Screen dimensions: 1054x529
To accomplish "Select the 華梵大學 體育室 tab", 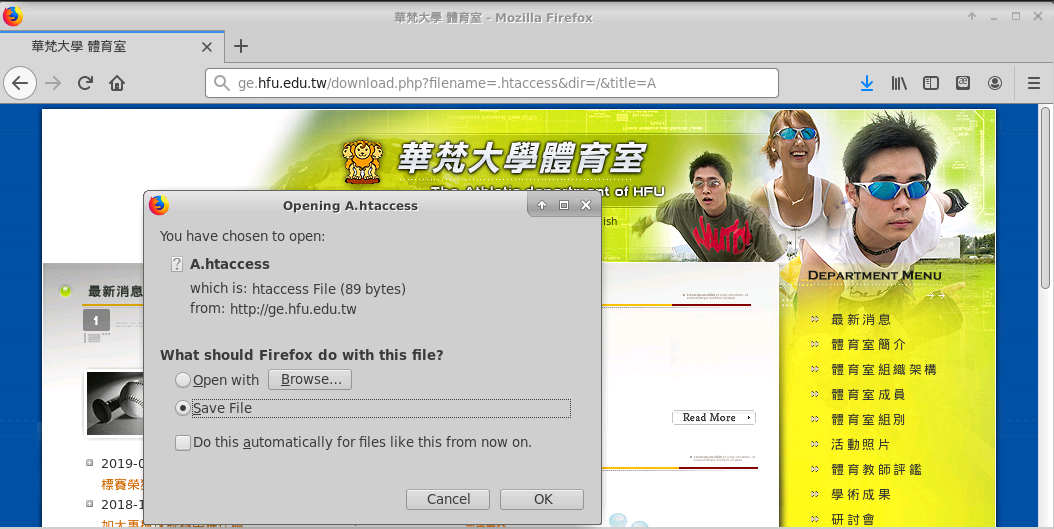I will (x=112, y=46).
